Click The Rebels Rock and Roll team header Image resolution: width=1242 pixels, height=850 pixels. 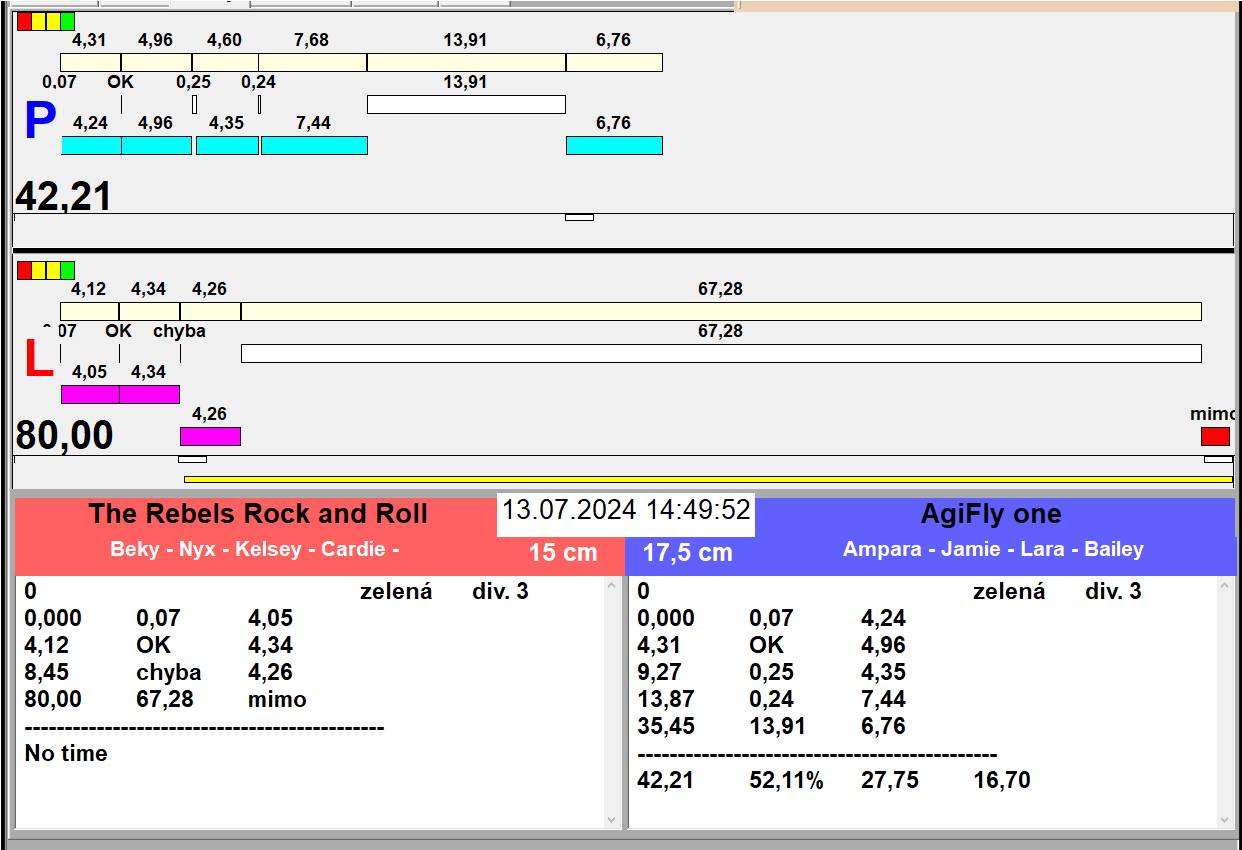pos(258,514)
